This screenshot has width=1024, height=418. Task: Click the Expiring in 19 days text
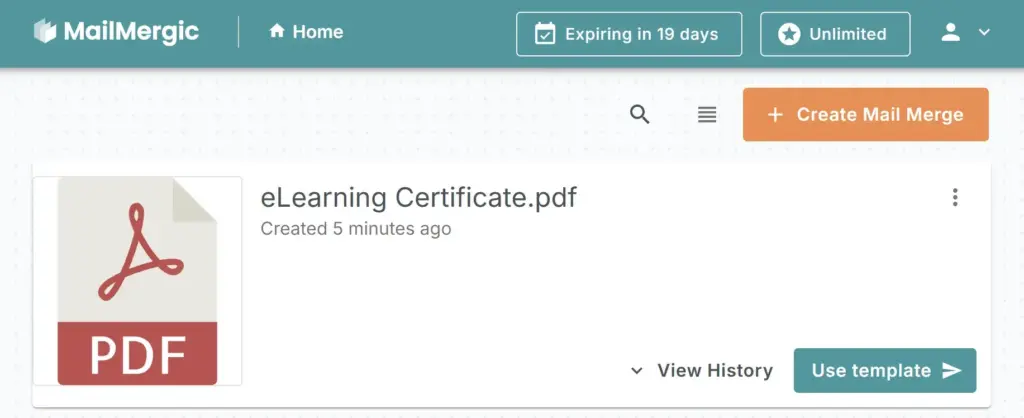coord(641,34)
